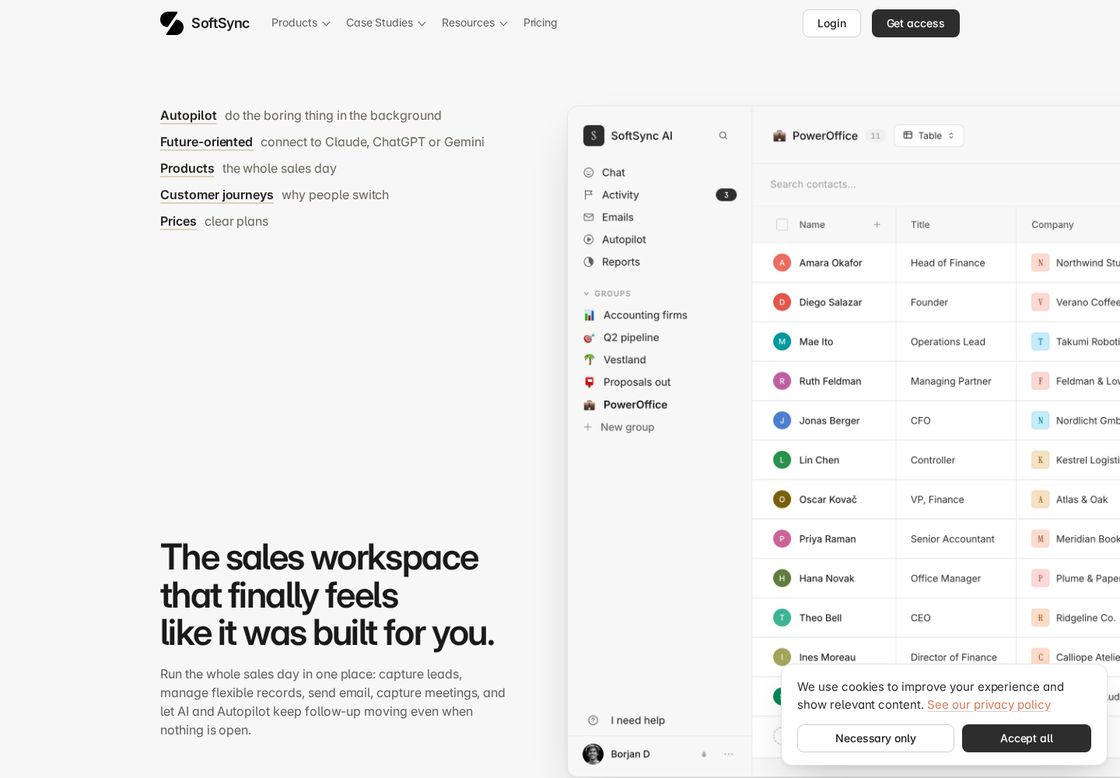Viewport: 1120px width, 778px height.
Task: Select the PowerOffice group in sidebar
Action: tap(635, 404)
